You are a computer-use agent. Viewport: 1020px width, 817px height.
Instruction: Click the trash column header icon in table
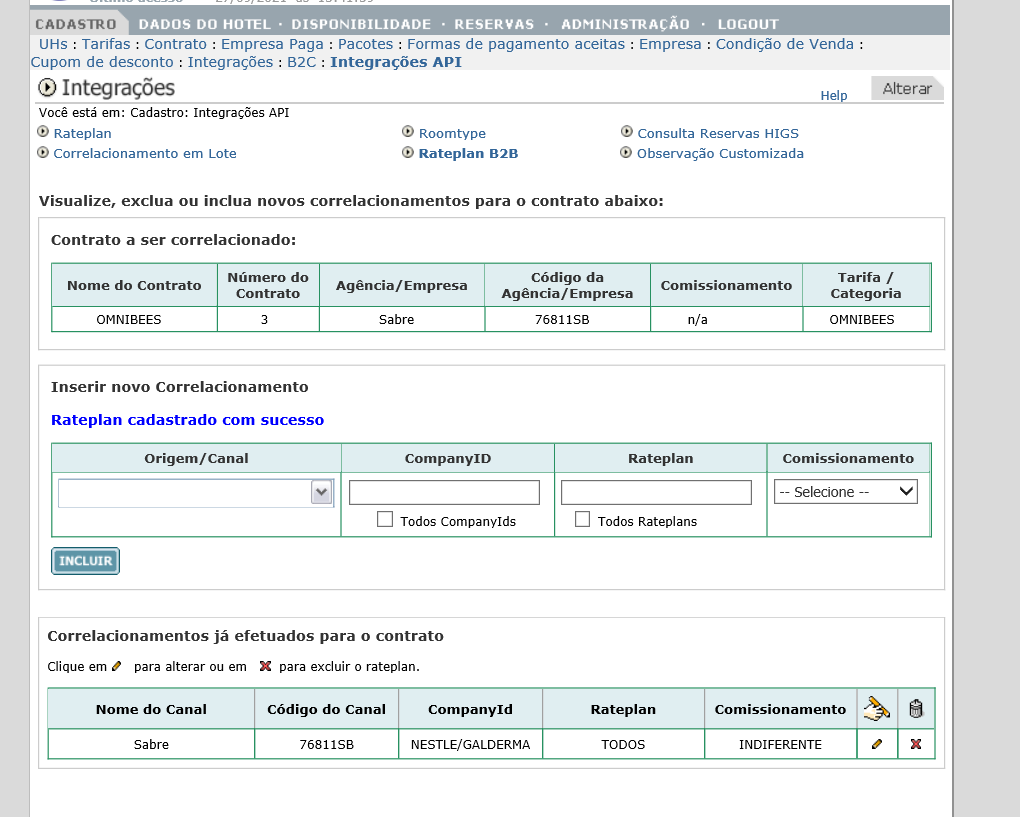(916, 708)
